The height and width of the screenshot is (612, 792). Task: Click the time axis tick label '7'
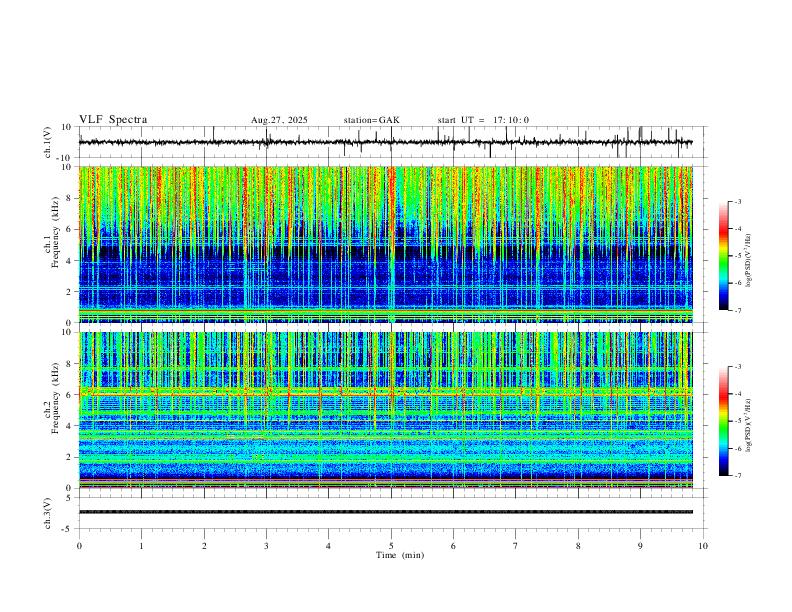[x=516, y=546]
